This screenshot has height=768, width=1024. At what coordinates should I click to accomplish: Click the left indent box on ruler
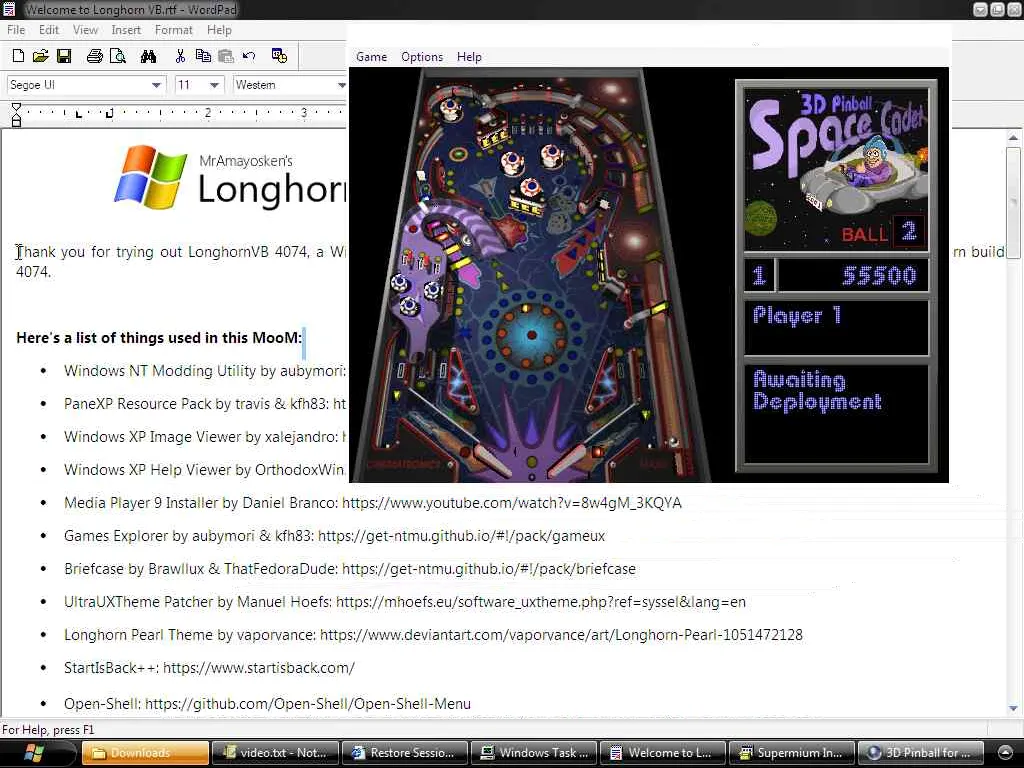click(16, 121)
